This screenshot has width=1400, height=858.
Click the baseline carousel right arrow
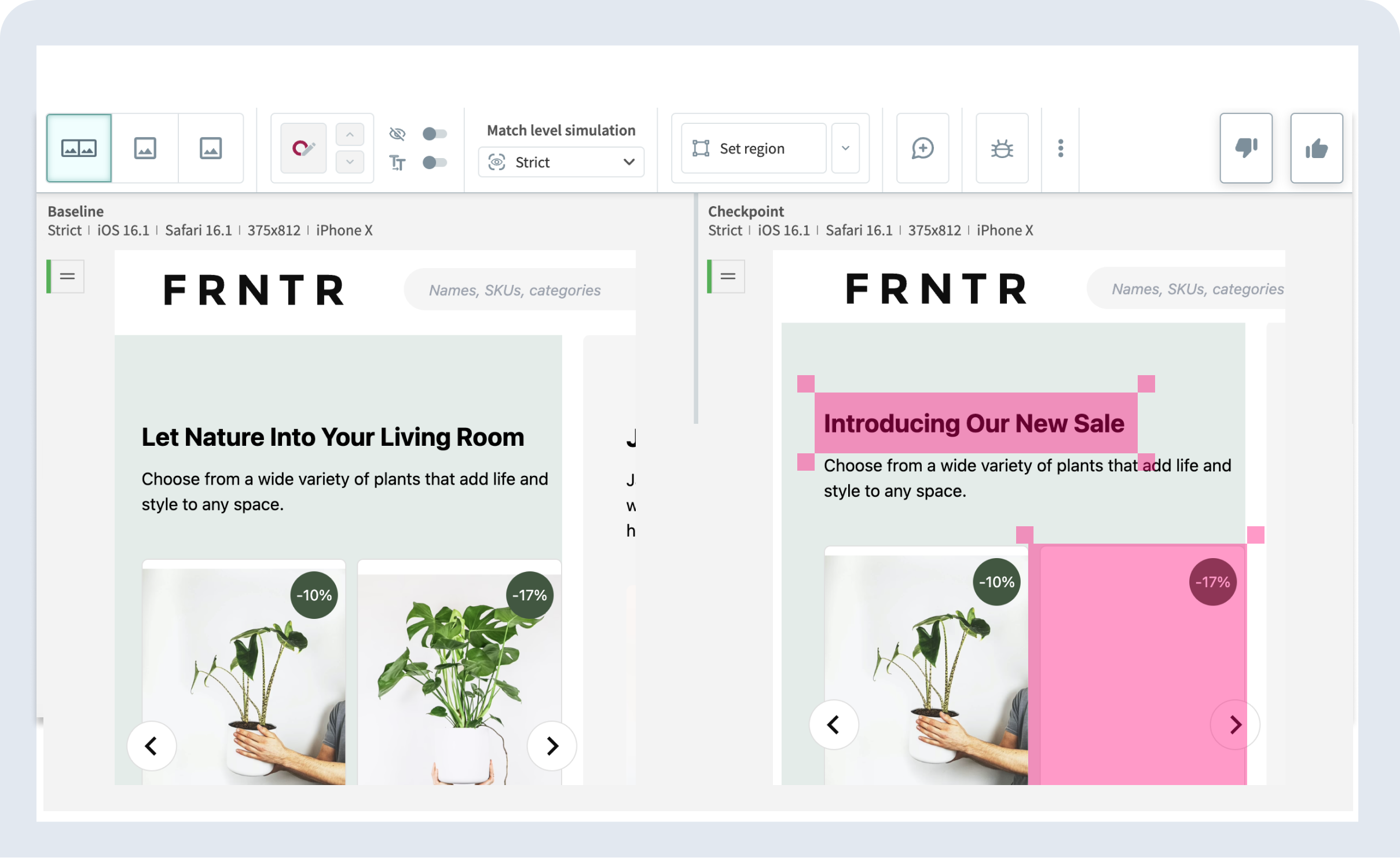[552, 746]
